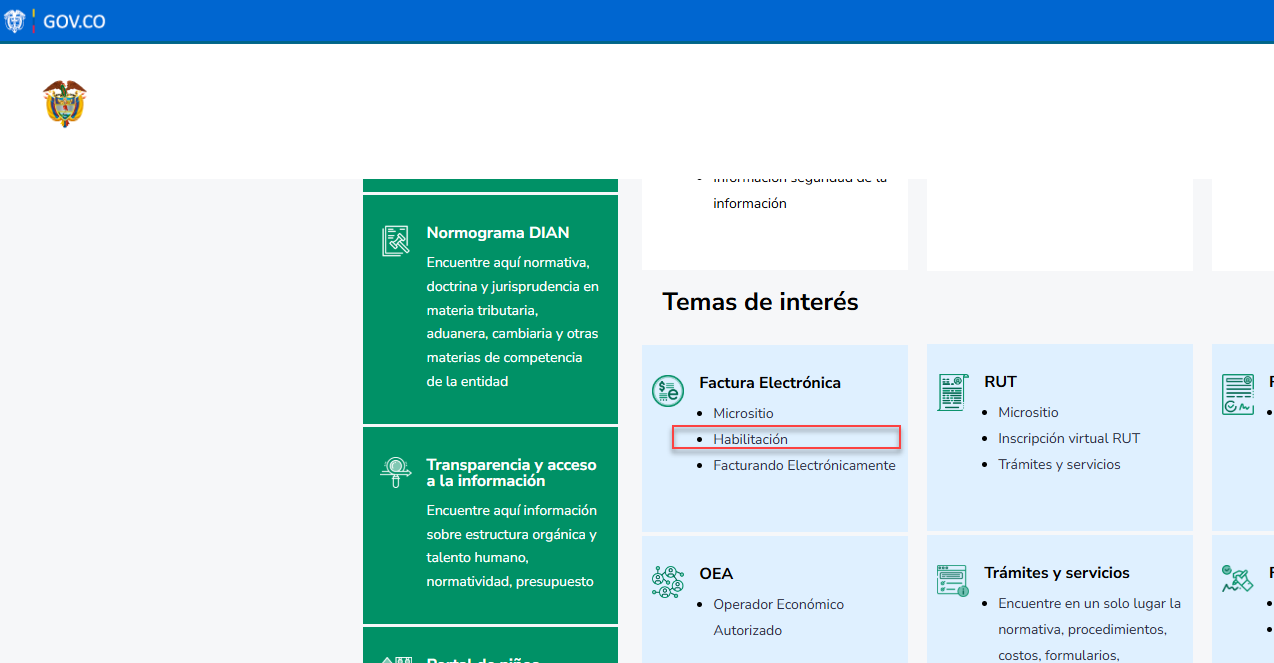The width and height of the screenshot is (1274, 663).
Task: Click the Factura Electrónica icon
Action: [668, 391]
